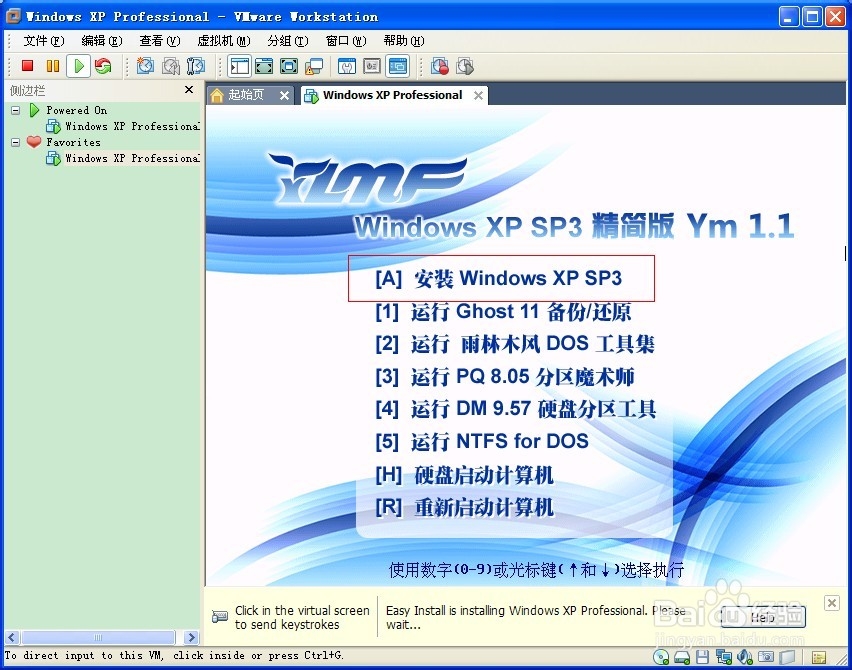The height and width of the screenshot is (670, 852).
Task: Choose [1] 运行 Ghost 11 备份/还原
Action: 503,312
